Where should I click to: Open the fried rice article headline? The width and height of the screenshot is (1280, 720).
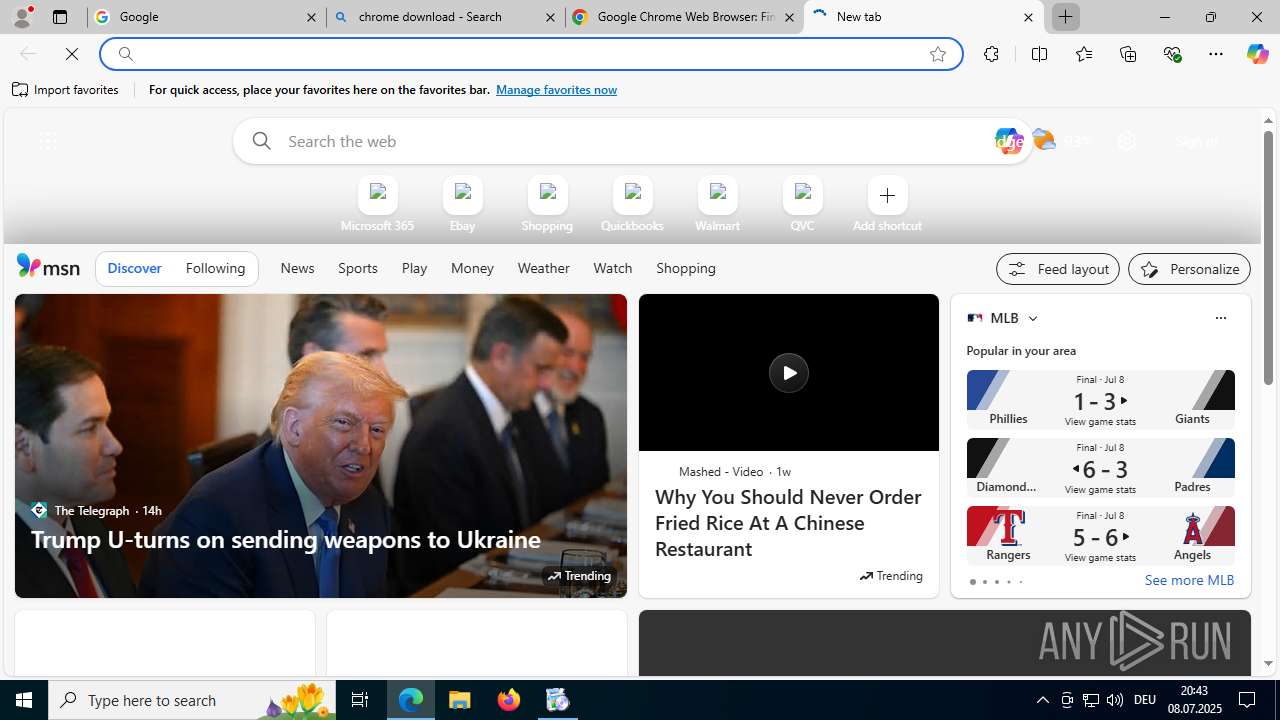tap(788, 523)
